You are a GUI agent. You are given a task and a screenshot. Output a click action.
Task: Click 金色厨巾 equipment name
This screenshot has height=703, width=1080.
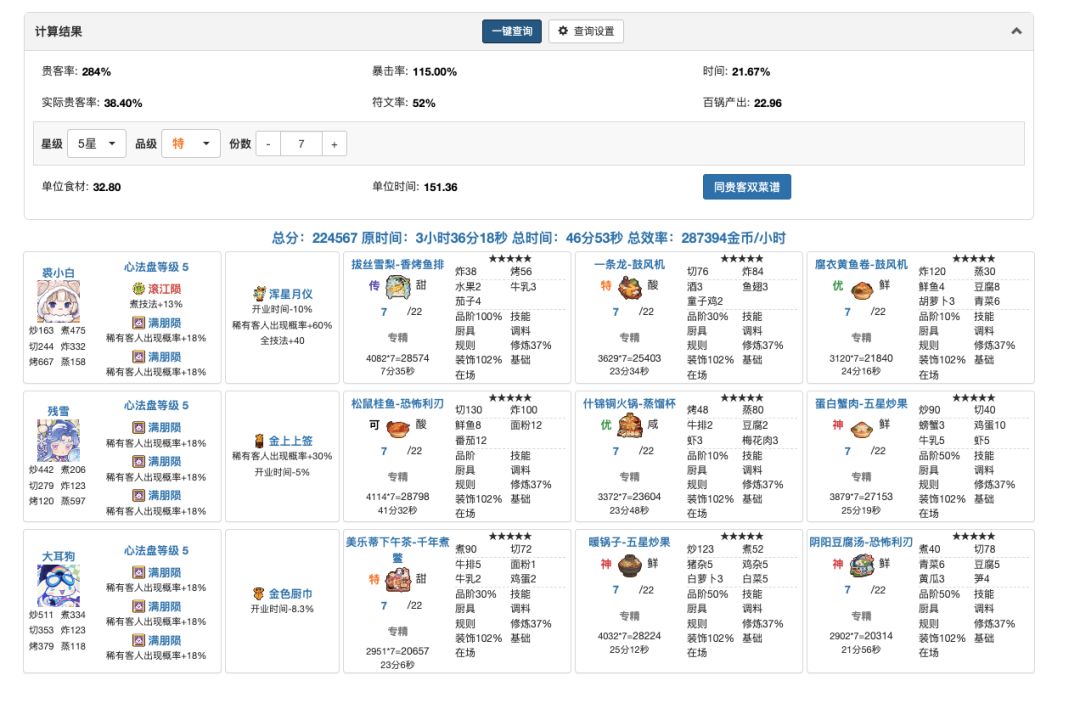click(291, 594)
